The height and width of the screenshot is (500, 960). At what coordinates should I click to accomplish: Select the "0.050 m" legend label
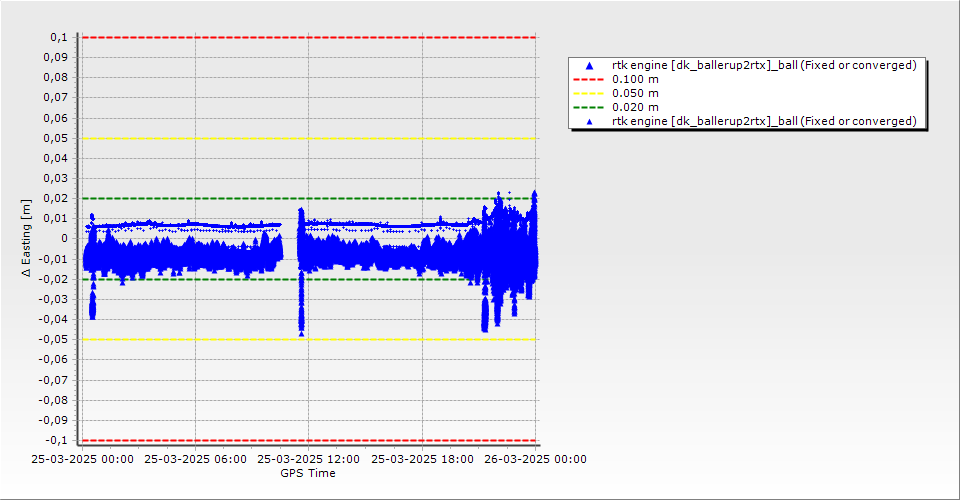point(635,94)
